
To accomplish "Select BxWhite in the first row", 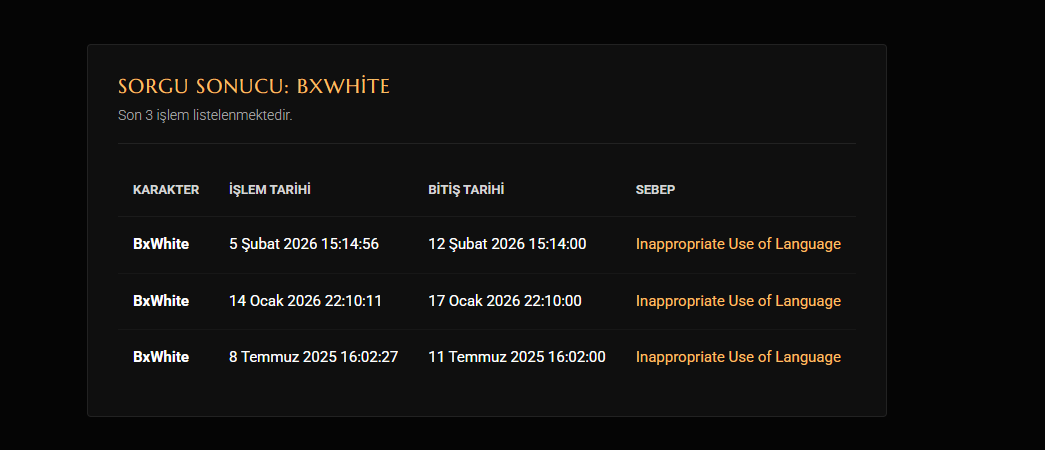I will click(x=161, y=244).
